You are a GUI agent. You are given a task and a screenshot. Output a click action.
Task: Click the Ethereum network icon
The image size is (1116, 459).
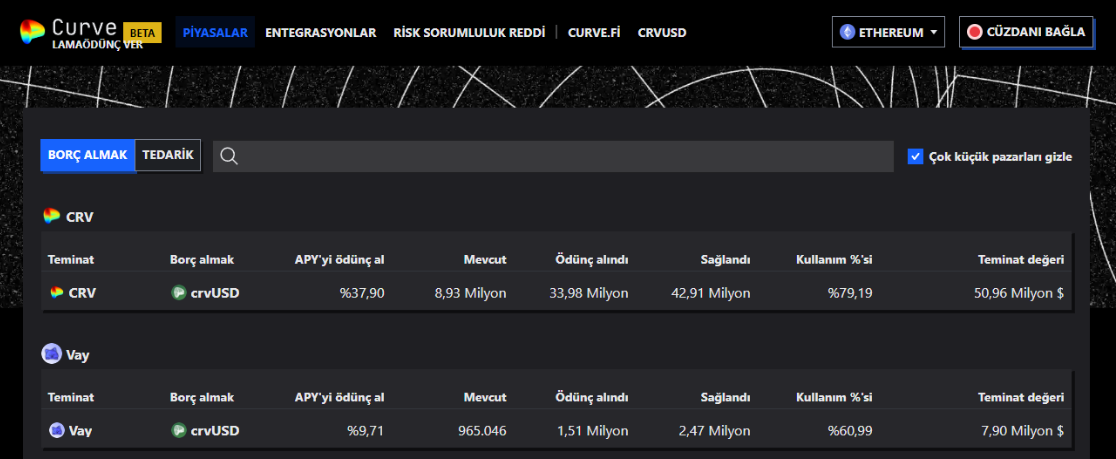point(847,32)
